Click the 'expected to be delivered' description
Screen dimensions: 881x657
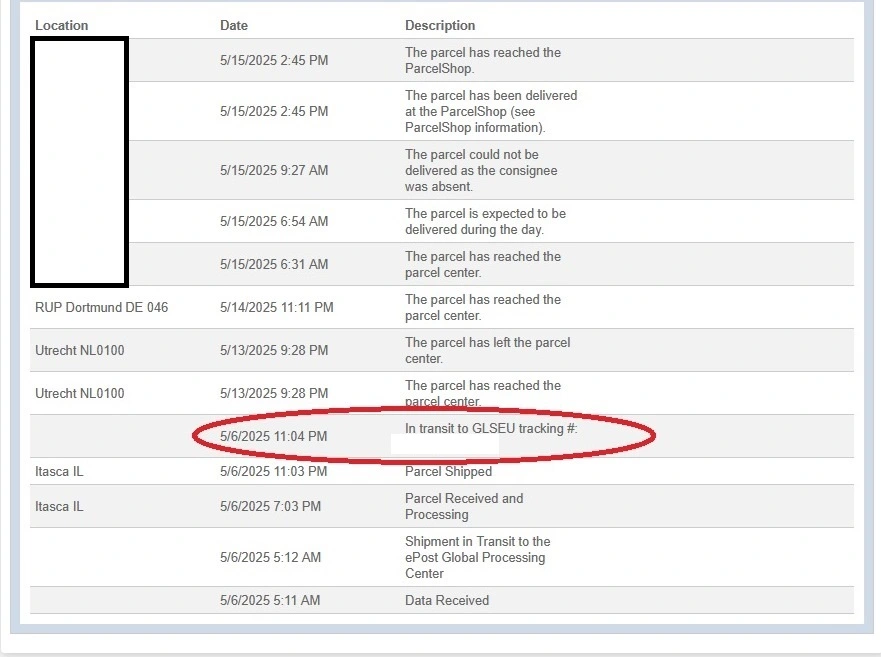coord(485,221)
